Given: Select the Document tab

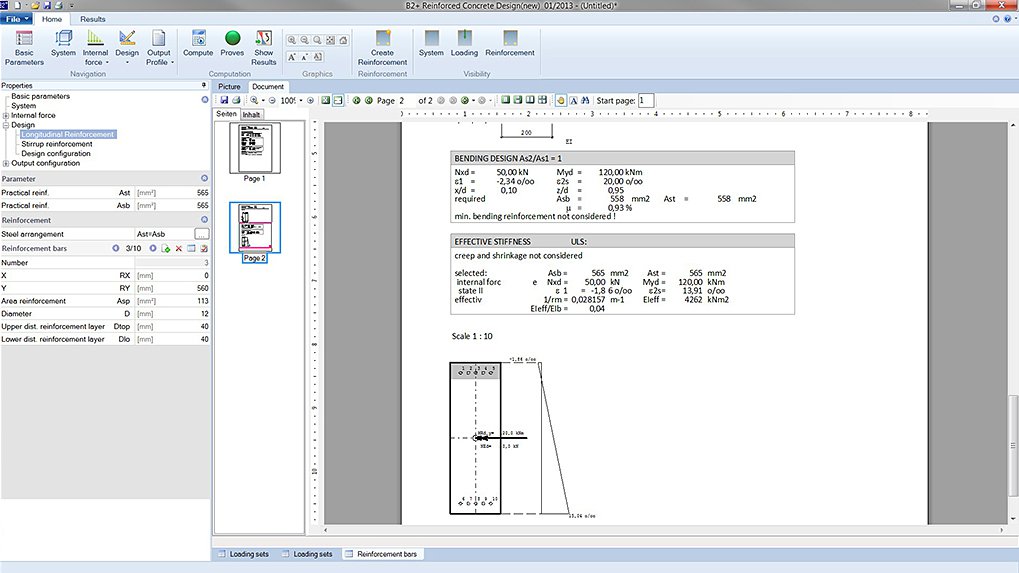Looking at the screenshot, I should (x=268, y=86).
